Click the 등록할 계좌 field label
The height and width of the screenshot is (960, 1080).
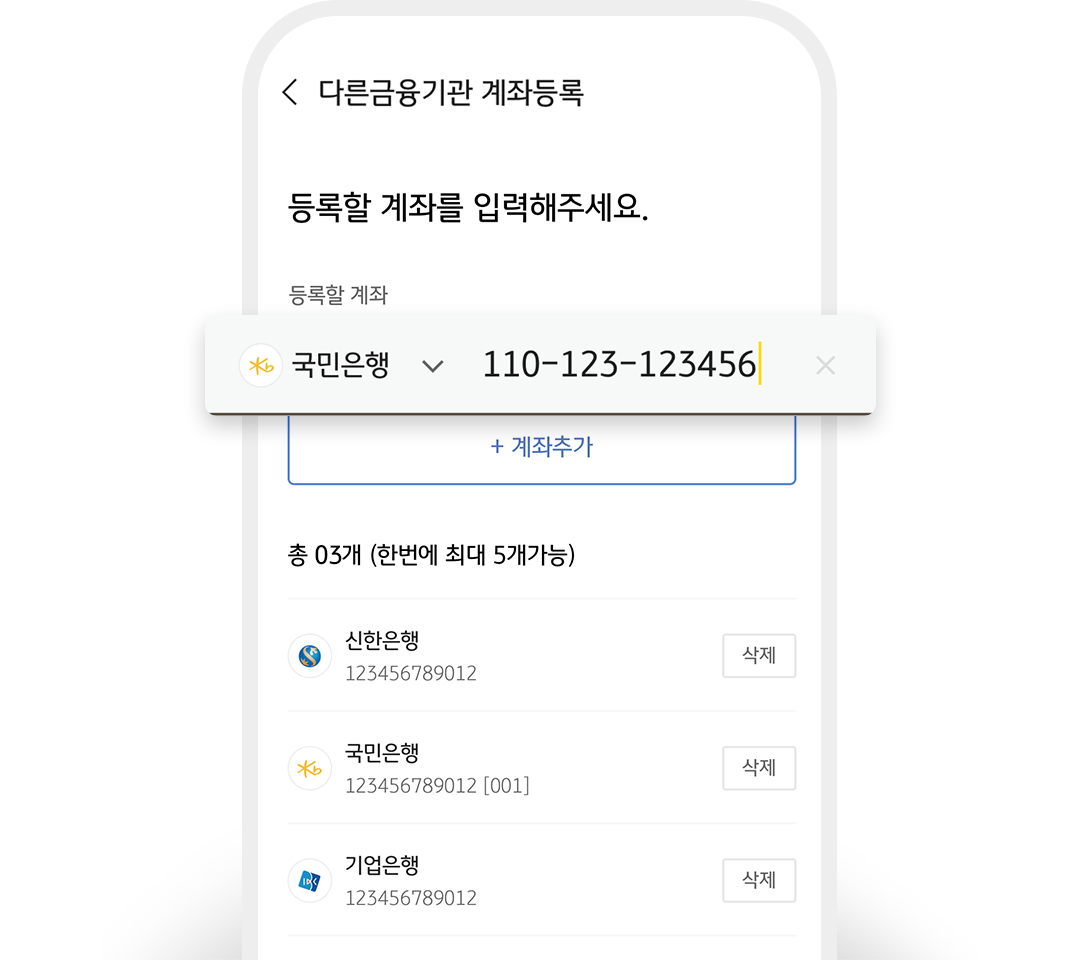pos(338,295)
